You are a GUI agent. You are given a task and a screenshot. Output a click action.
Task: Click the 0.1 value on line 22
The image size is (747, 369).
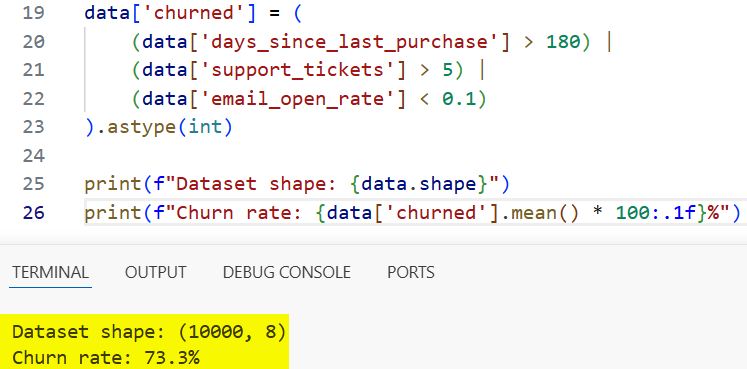click(459, 99)
